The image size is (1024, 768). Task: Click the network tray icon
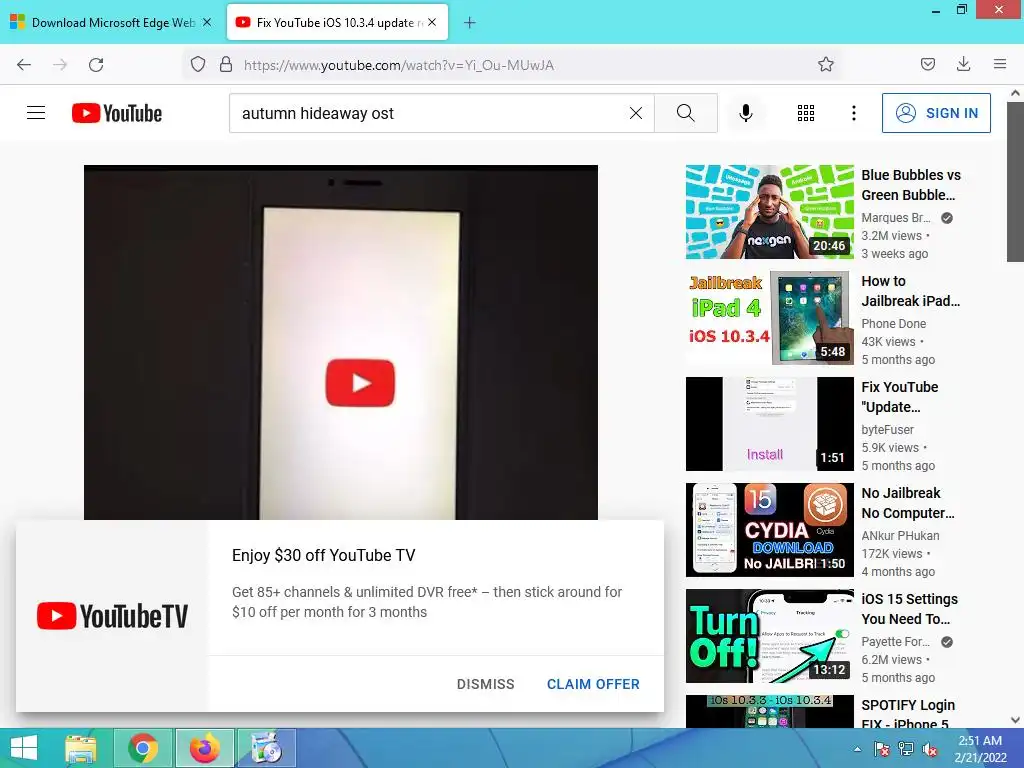906,749
